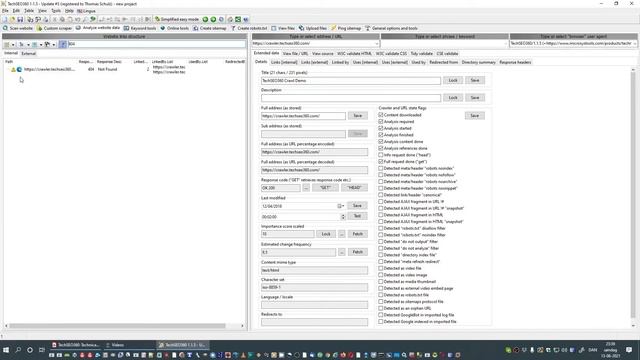Open the first dropdown arrow in the structure toolbar

13,44
